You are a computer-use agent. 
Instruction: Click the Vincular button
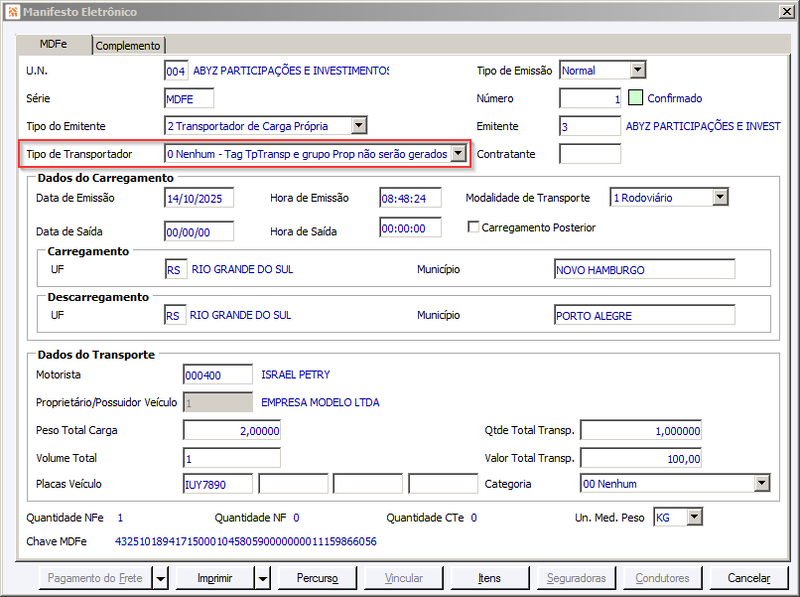pos(404,578)
